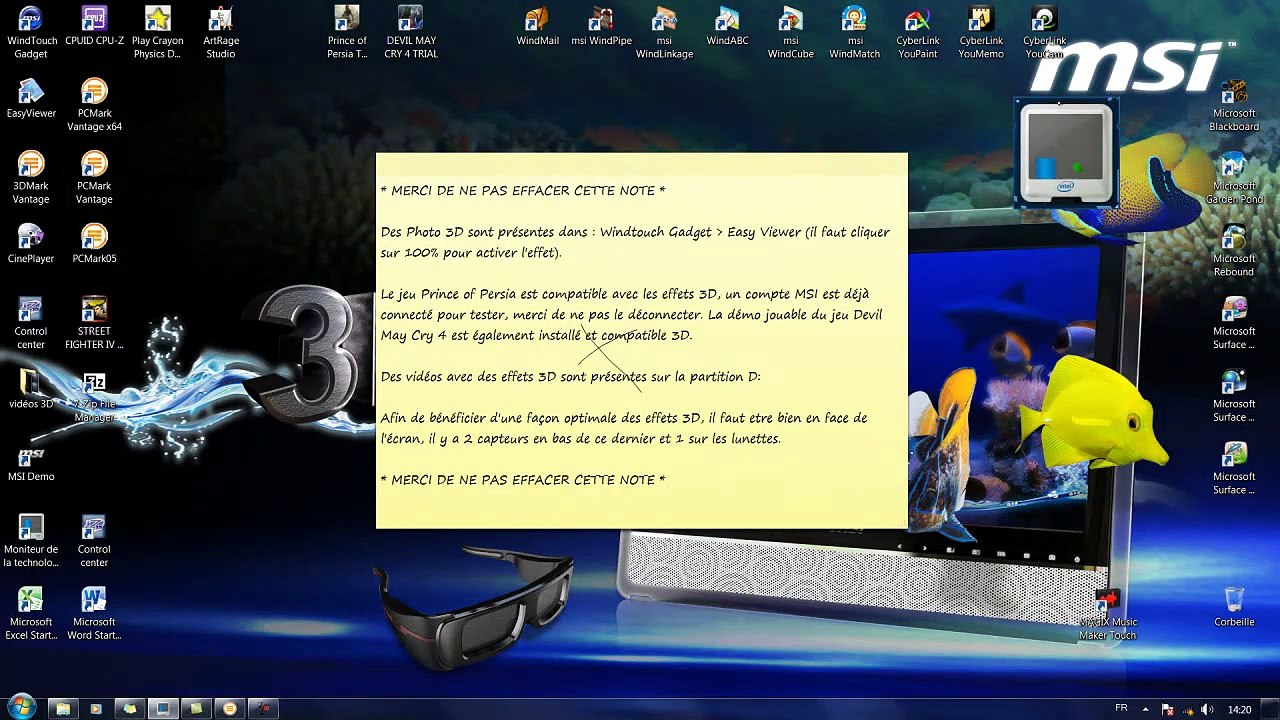
Task: Select the EasyViewer desktop icon
Action: click(x=31, y=99)
